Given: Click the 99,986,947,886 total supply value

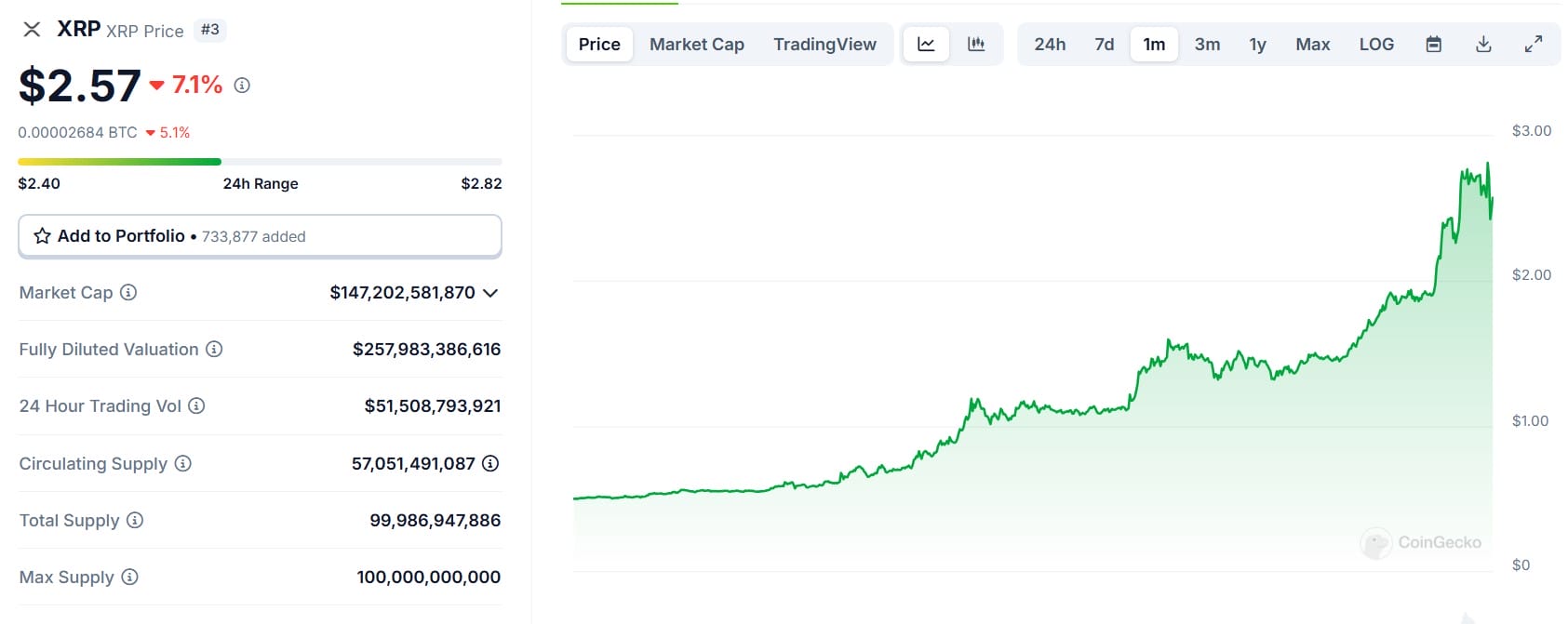Looking at the screenshot, I should [x=435, y=521].
